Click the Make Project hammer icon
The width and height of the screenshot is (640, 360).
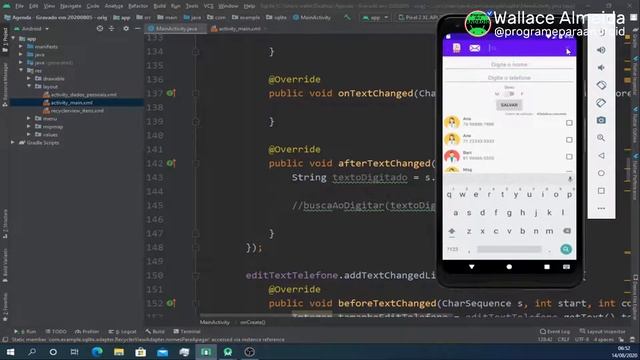pos(347,18)
